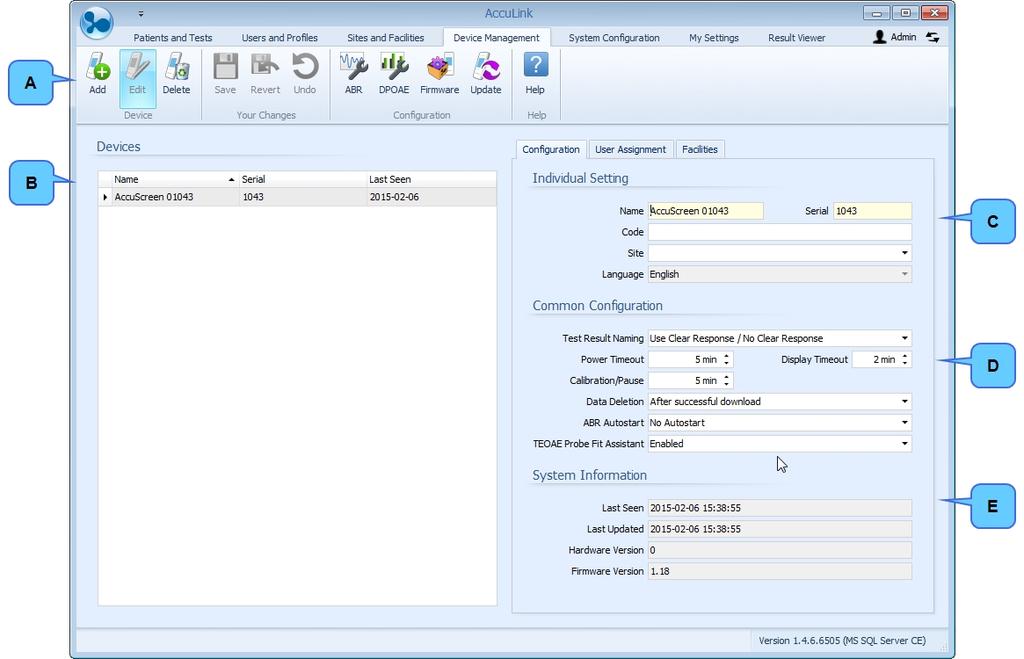Viewport: 1024px width, 659px height.
Task: Click the Last Updated field value
Action: 780,529
